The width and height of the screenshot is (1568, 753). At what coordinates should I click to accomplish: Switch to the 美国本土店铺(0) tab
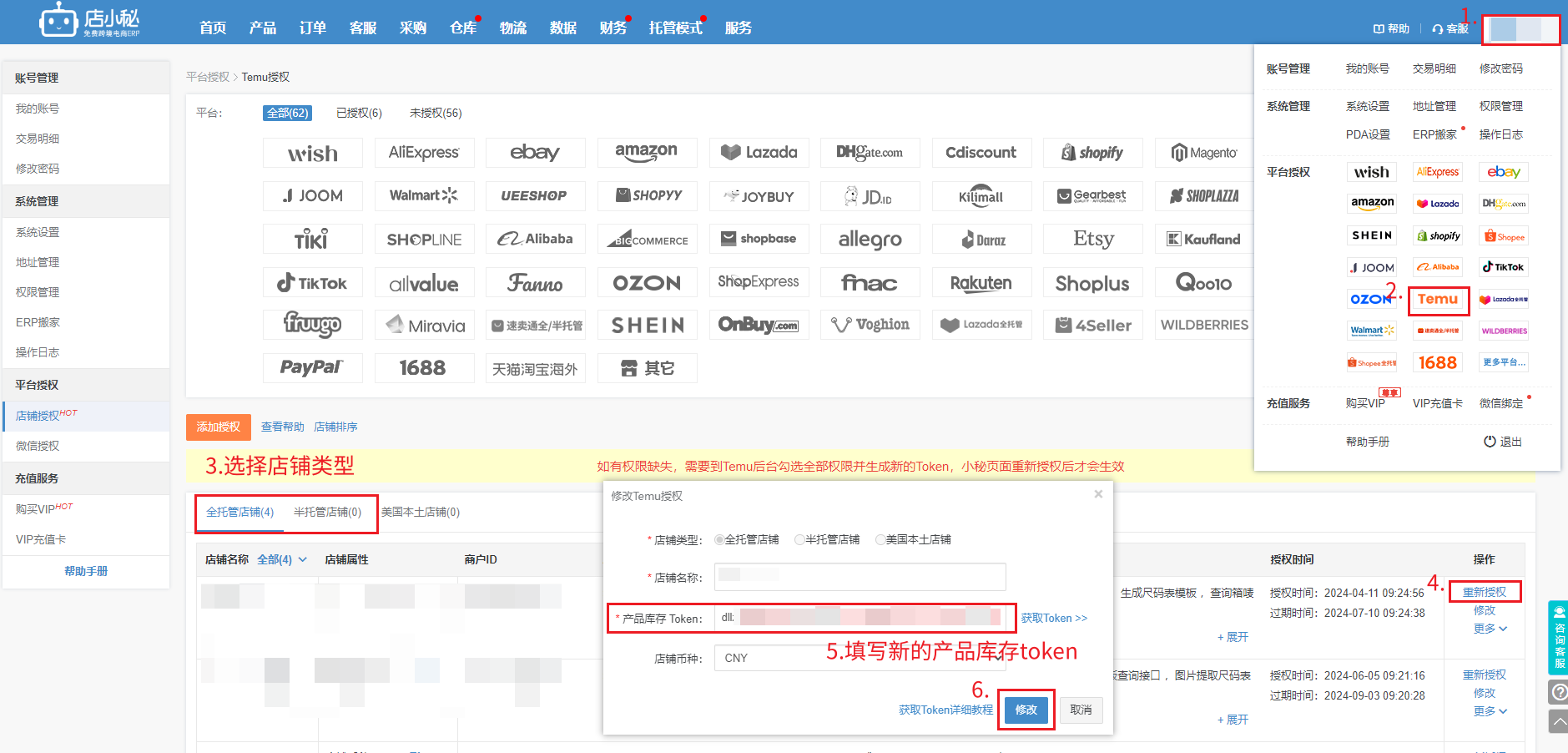(x=421, y=512)
